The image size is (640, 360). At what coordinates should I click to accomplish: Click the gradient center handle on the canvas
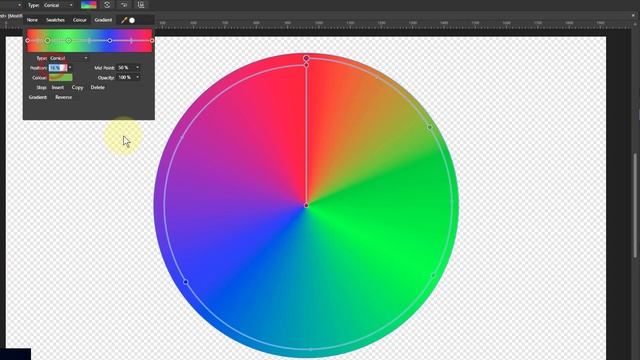coord(306,205)
